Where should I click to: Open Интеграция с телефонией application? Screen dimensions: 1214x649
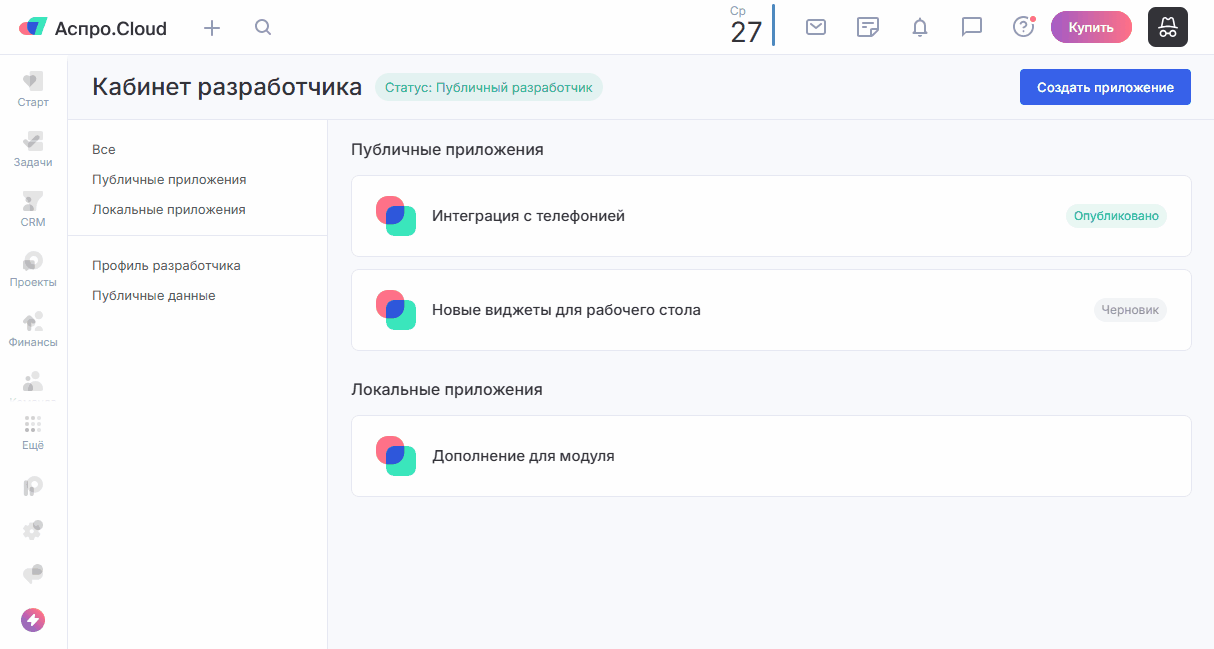[x=771, y=216]
